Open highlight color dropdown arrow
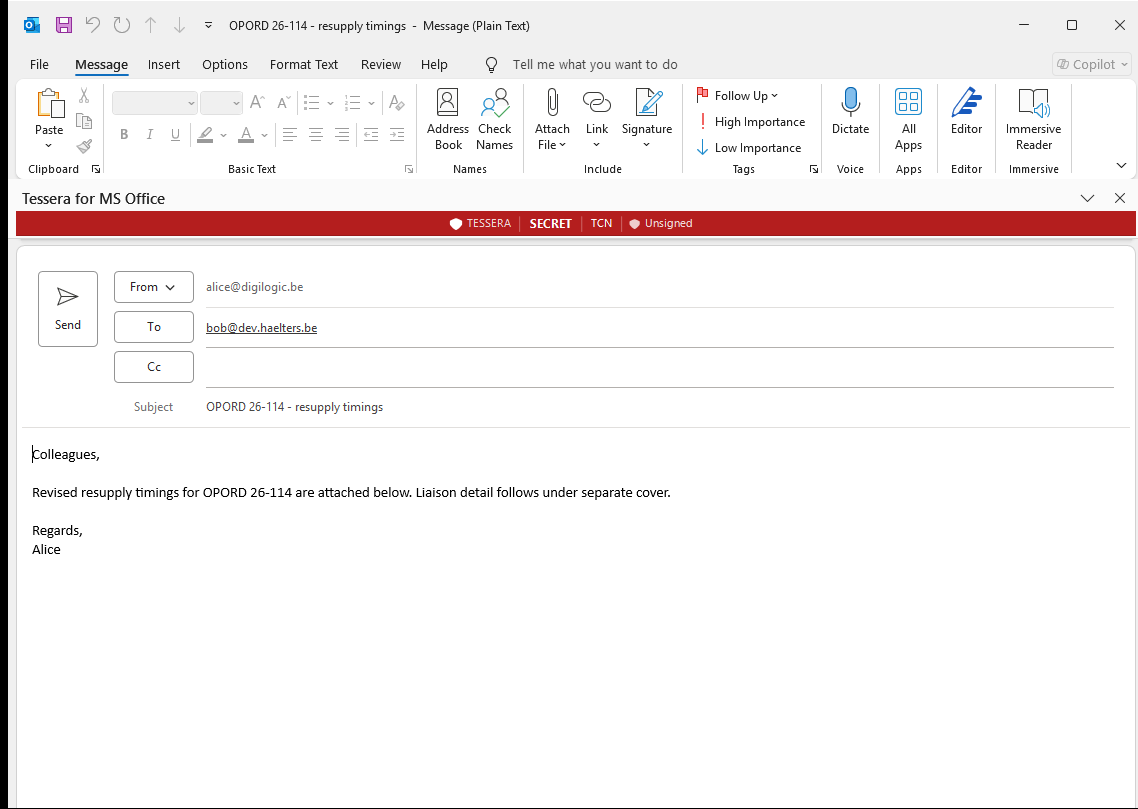 [x=224, y=135]
